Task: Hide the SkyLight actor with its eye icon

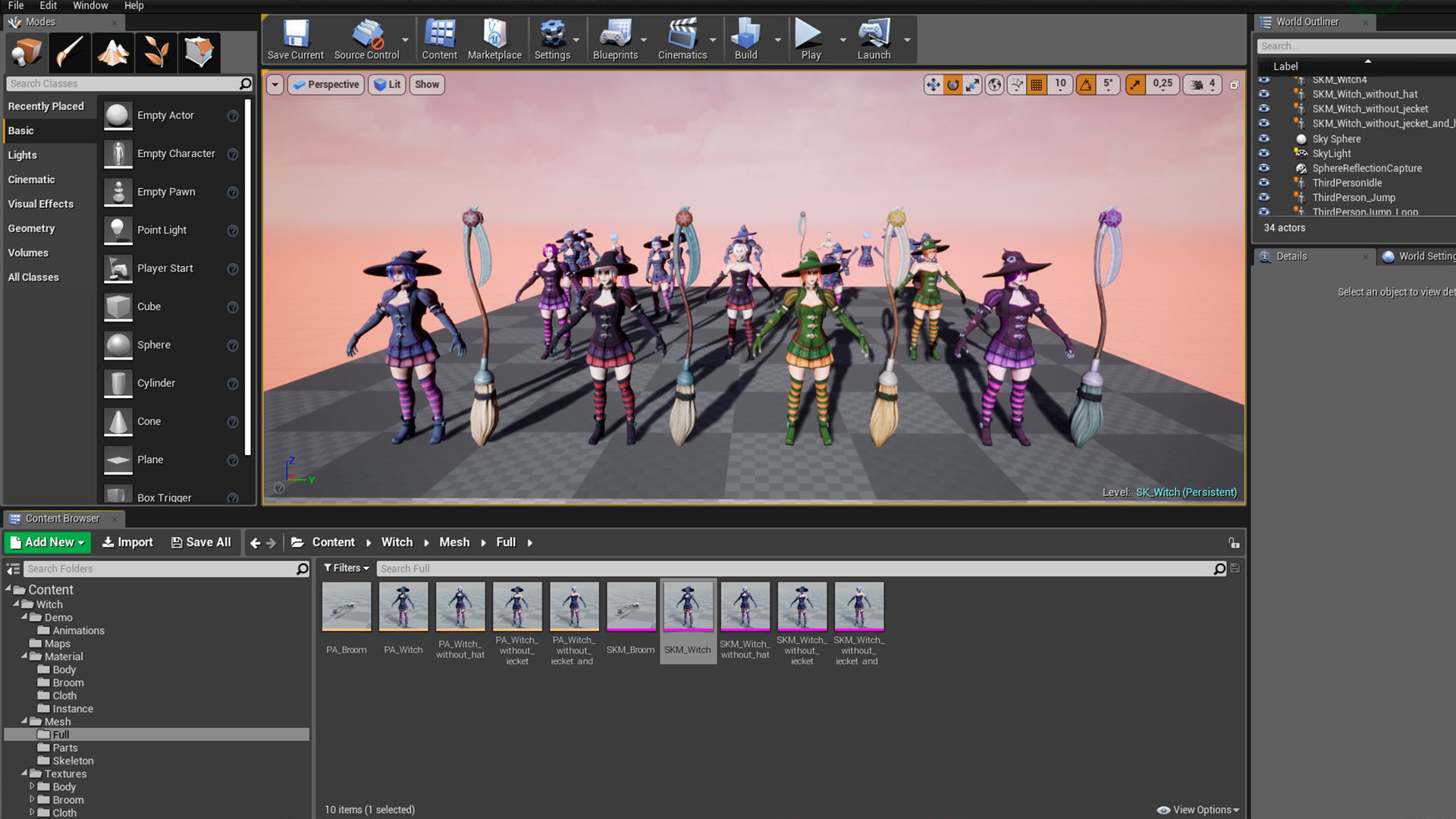Action: [1263, 153]
